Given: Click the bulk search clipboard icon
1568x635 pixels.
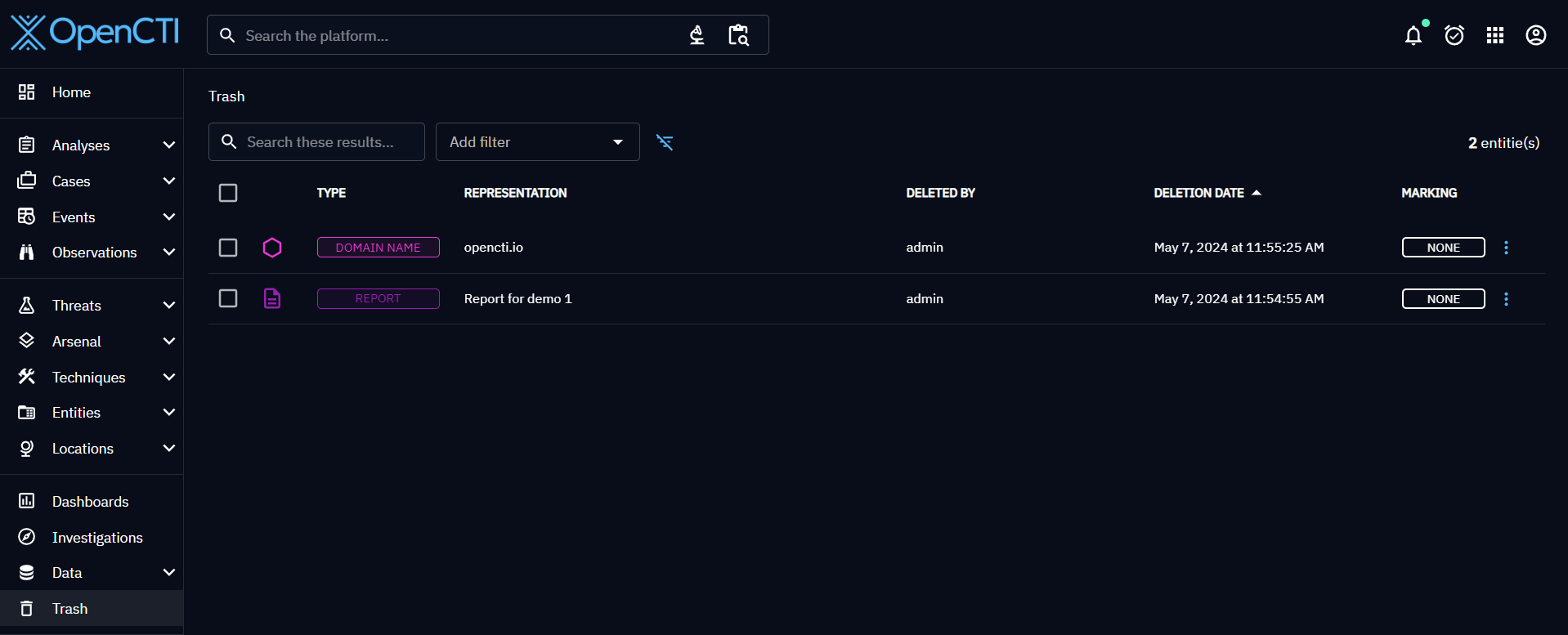Looking at the screenshot, I should click(738, 35).
